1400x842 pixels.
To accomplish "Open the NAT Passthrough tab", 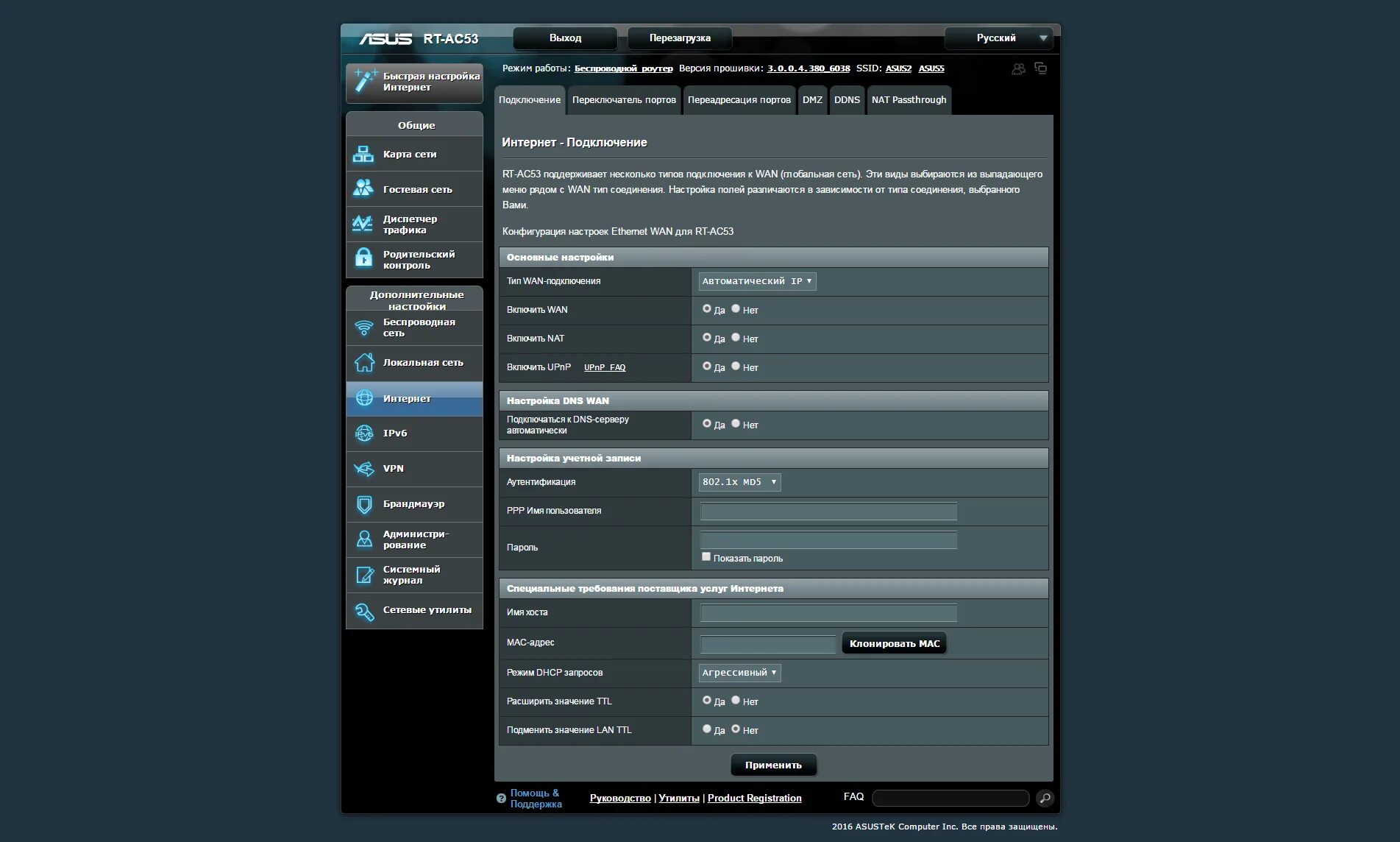I will (x=909, y=100).
